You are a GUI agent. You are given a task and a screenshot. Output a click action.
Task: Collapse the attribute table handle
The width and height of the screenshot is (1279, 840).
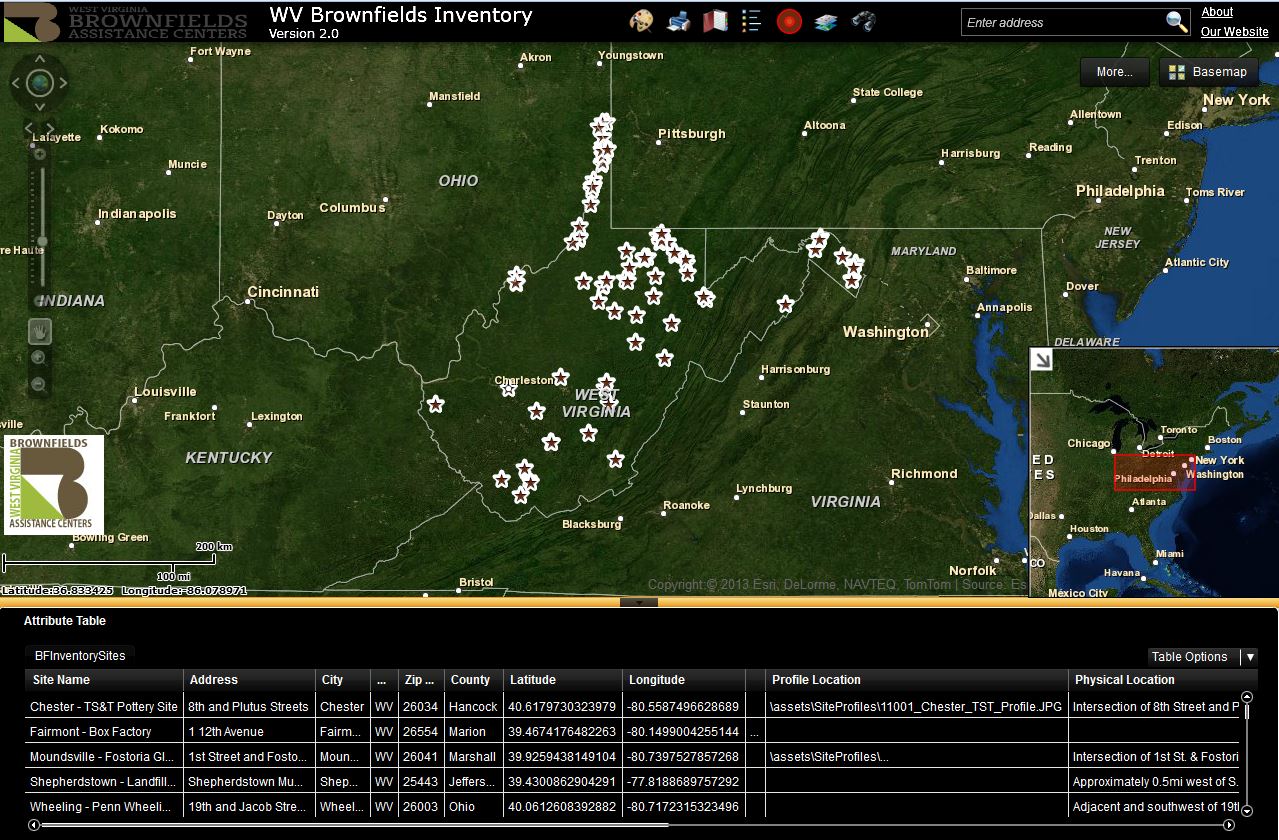[x=639, y=602]
